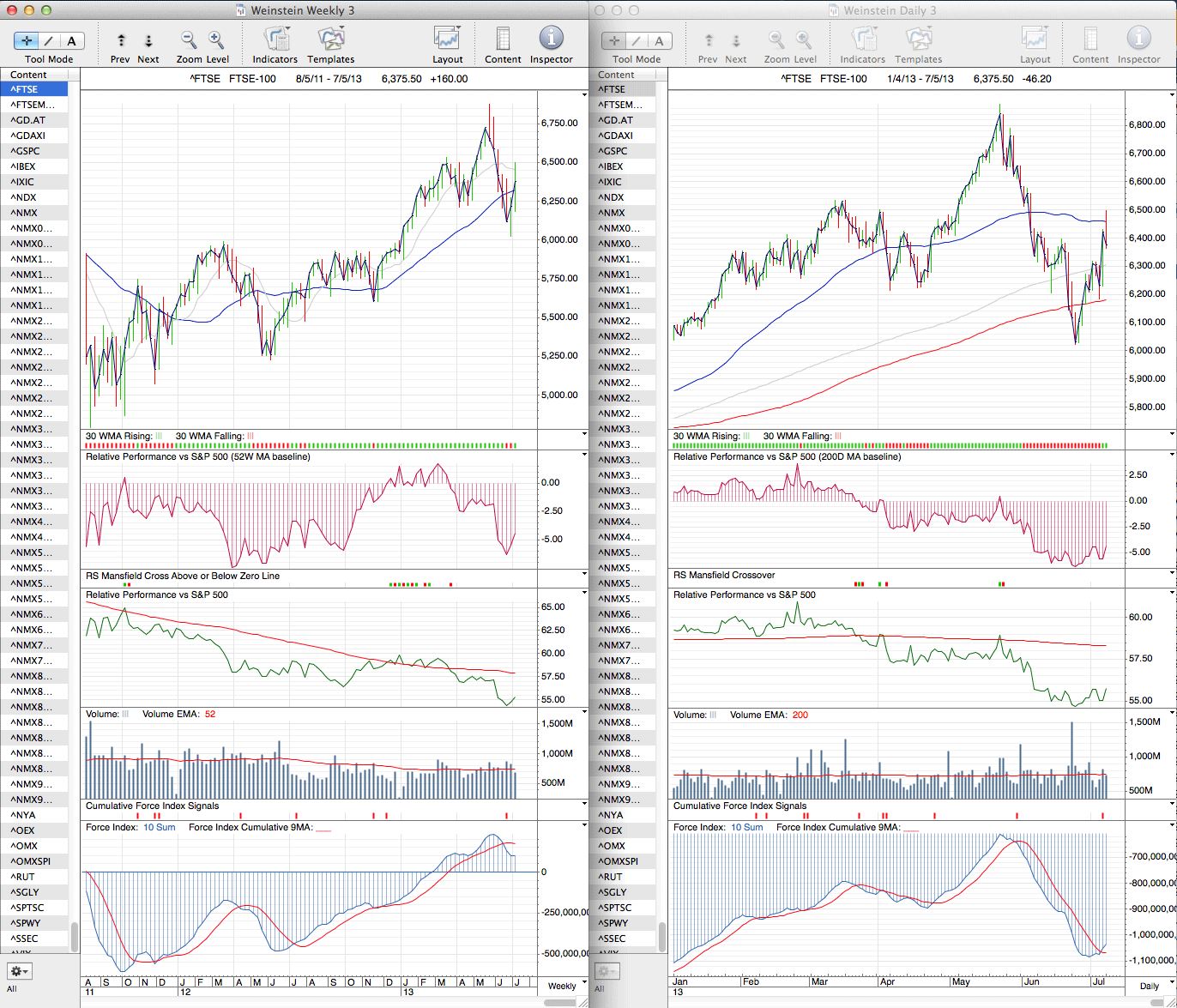Open Indicators menu in Weinstein Weekly toolbar
The height and width of the screenshot is (1008, 1177).
pos(275,39)
